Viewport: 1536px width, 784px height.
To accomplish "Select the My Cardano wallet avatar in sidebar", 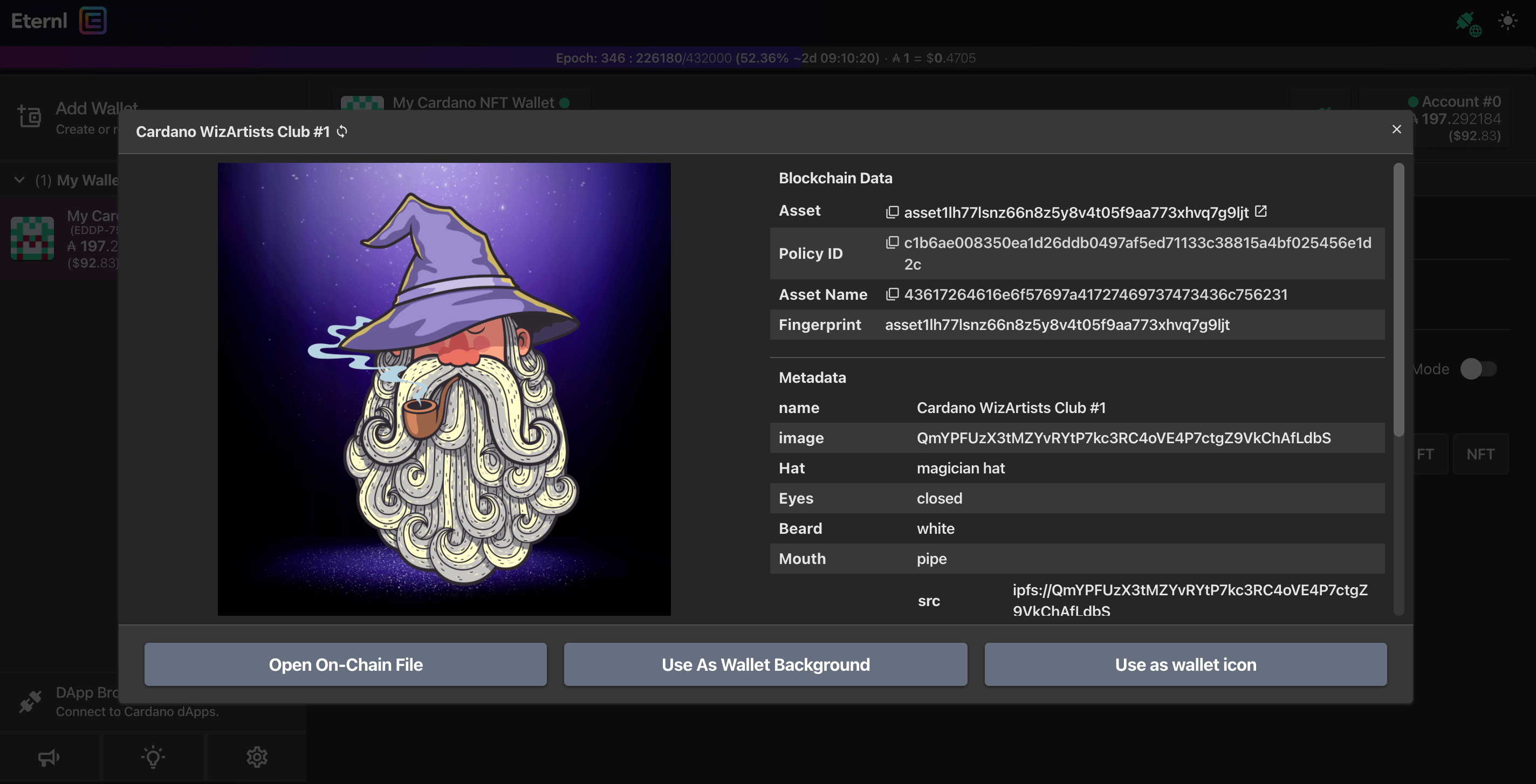I will click(x=32, y=238).
